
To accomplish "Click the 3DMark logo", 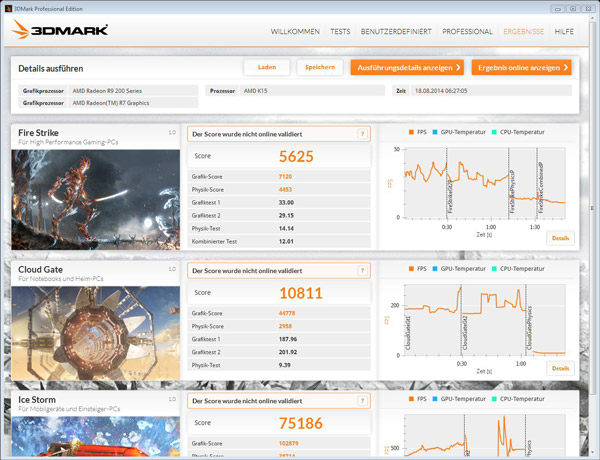I will click(x=59, y=29).
